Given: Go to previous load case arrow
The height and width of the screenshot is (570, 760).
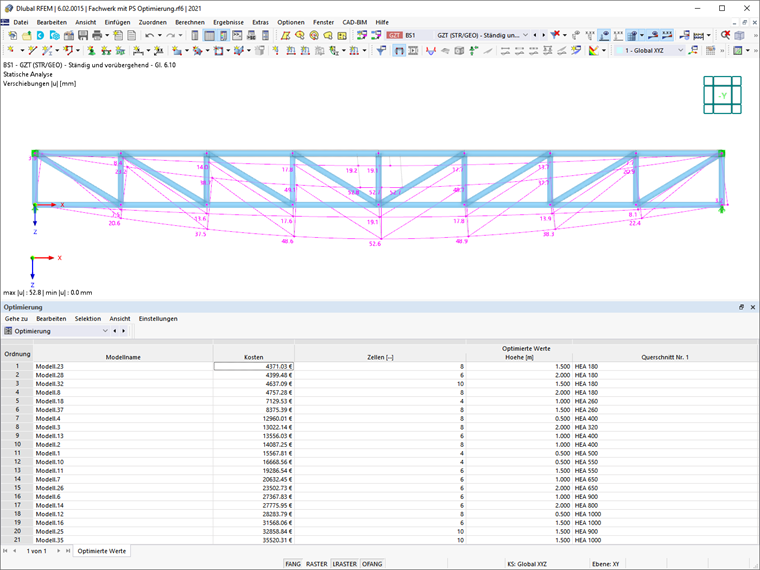Looking at the screenshot, I should pyautogui.click(x=535, y=35).
